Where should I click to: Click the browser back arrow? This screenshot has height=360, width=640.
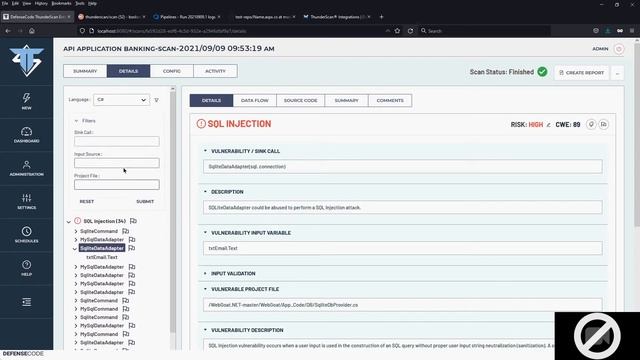pos(8,31)
